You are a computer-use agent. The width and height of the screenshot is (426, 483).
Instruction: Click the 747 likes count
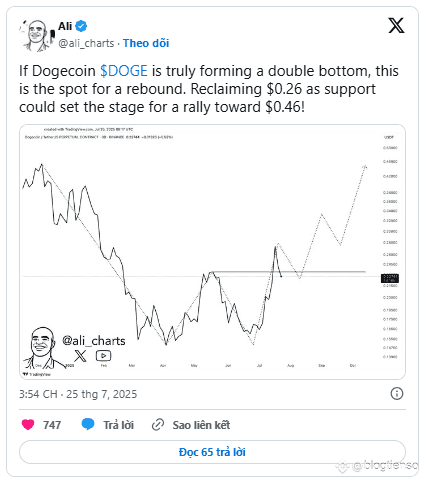(52, 425)
